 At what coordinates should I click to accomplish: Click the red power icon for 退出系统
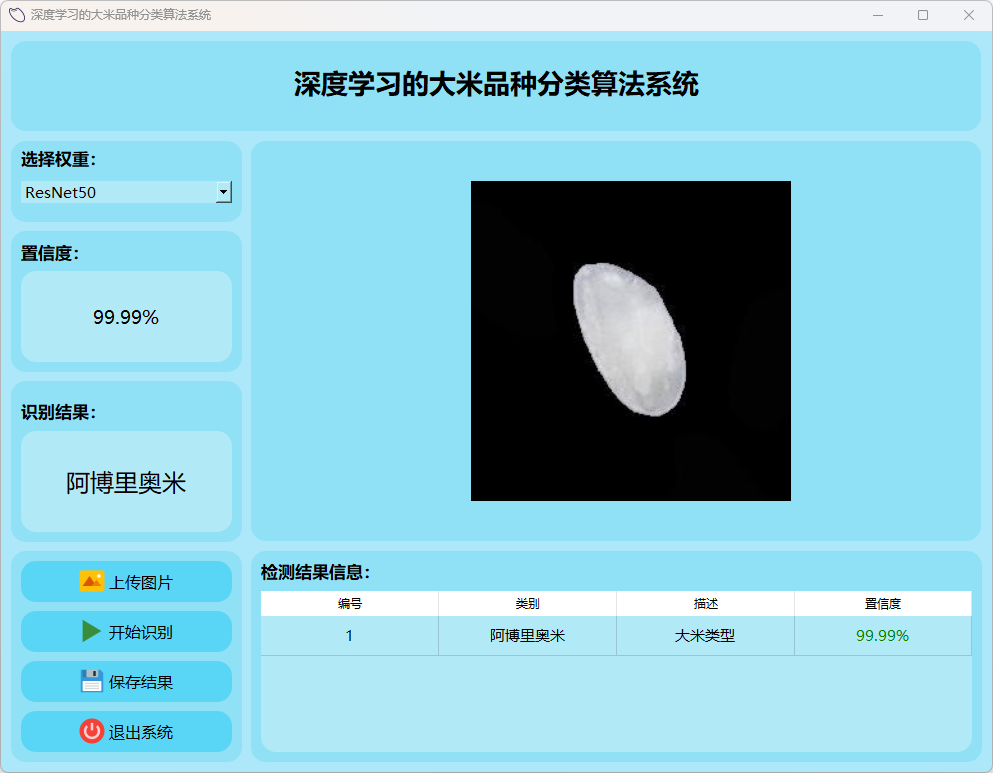(92, 732)
